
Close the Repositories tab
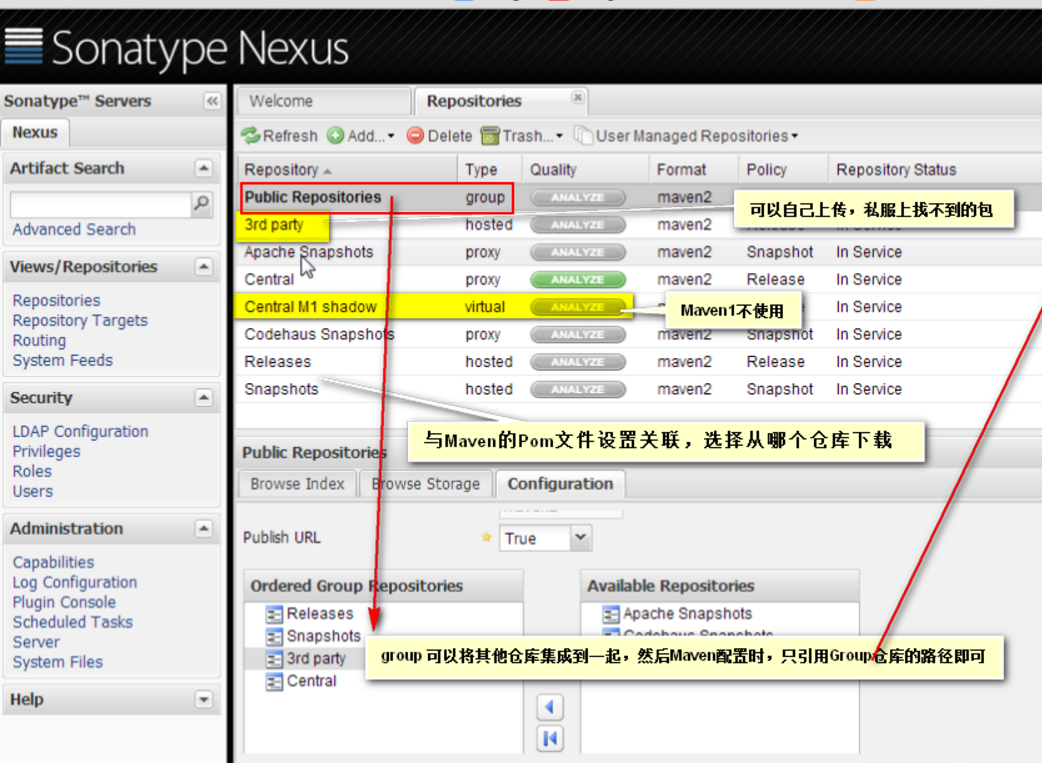pyautogui.click(x=577, y=98)
